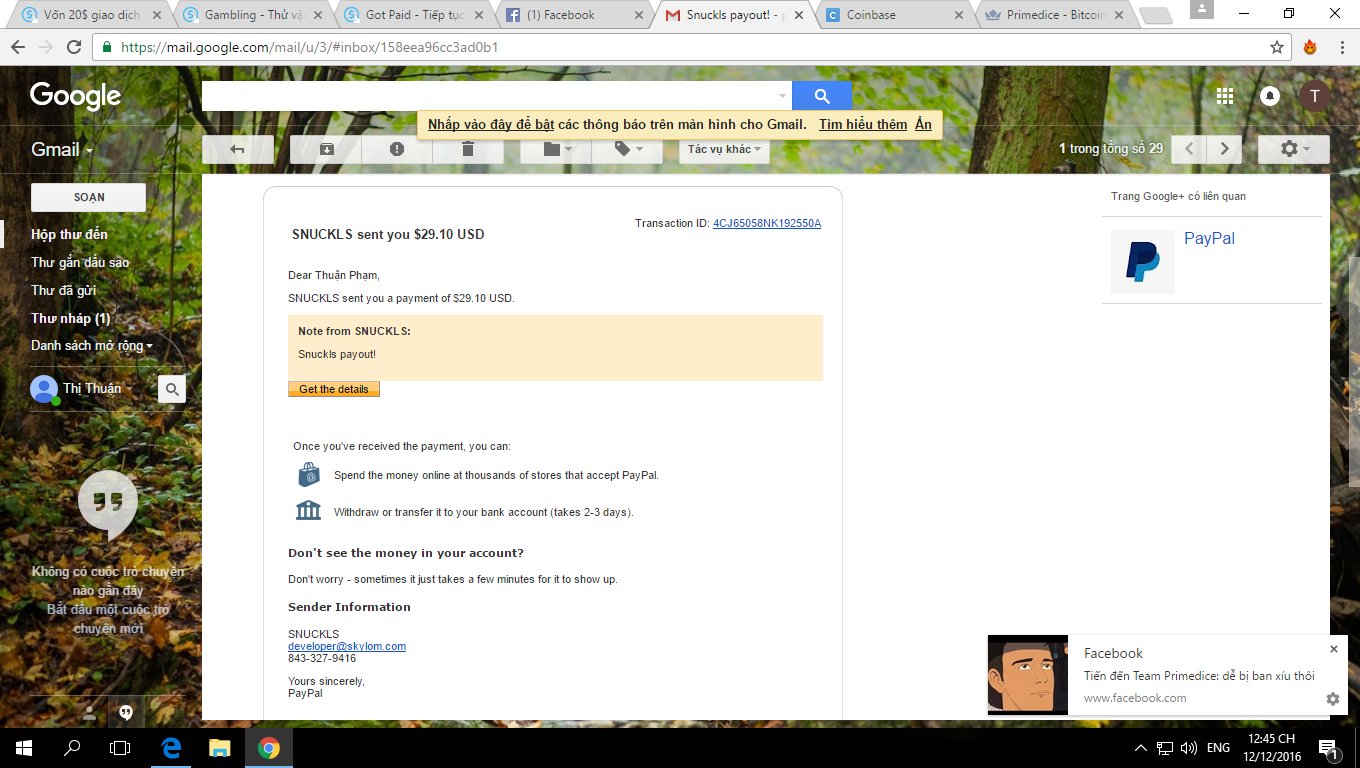Open Thư gắn dấu sao folder

(80, 262)
